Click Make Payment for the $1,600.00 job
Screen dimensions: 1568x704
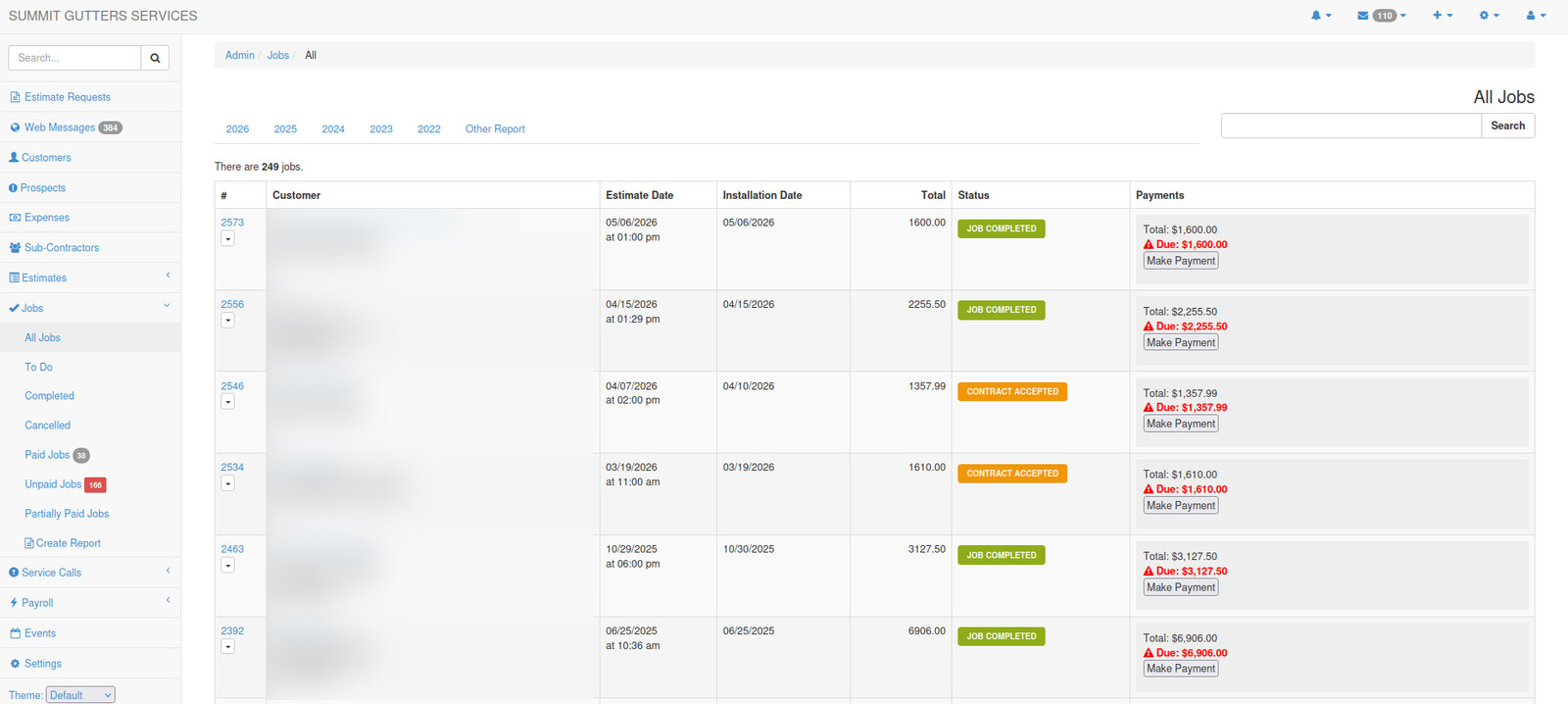[1181, 261]
